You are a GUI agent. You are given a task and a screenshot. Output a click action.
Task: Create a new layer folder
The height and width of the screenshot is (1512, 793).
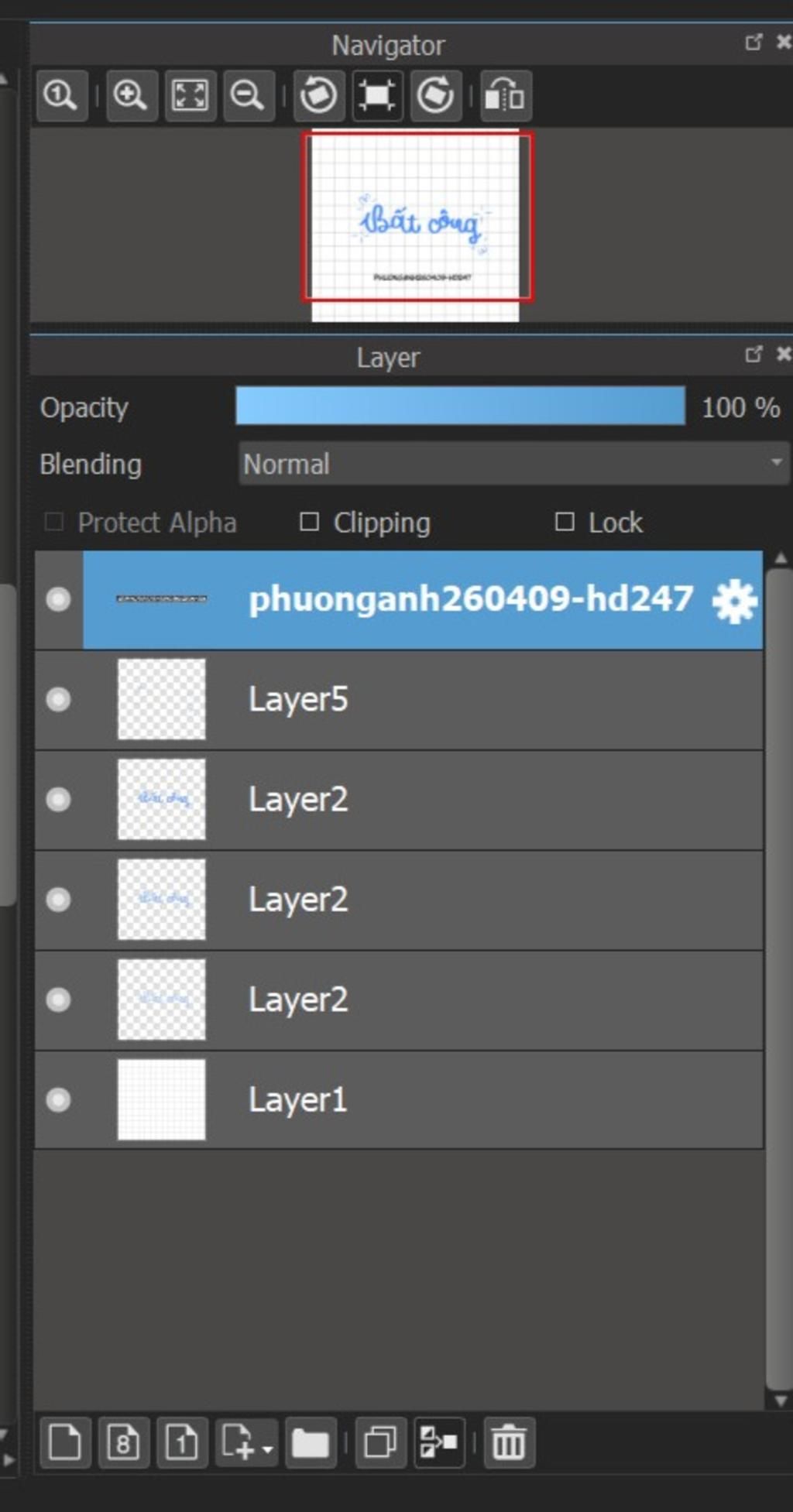(x=311, y=1443)
